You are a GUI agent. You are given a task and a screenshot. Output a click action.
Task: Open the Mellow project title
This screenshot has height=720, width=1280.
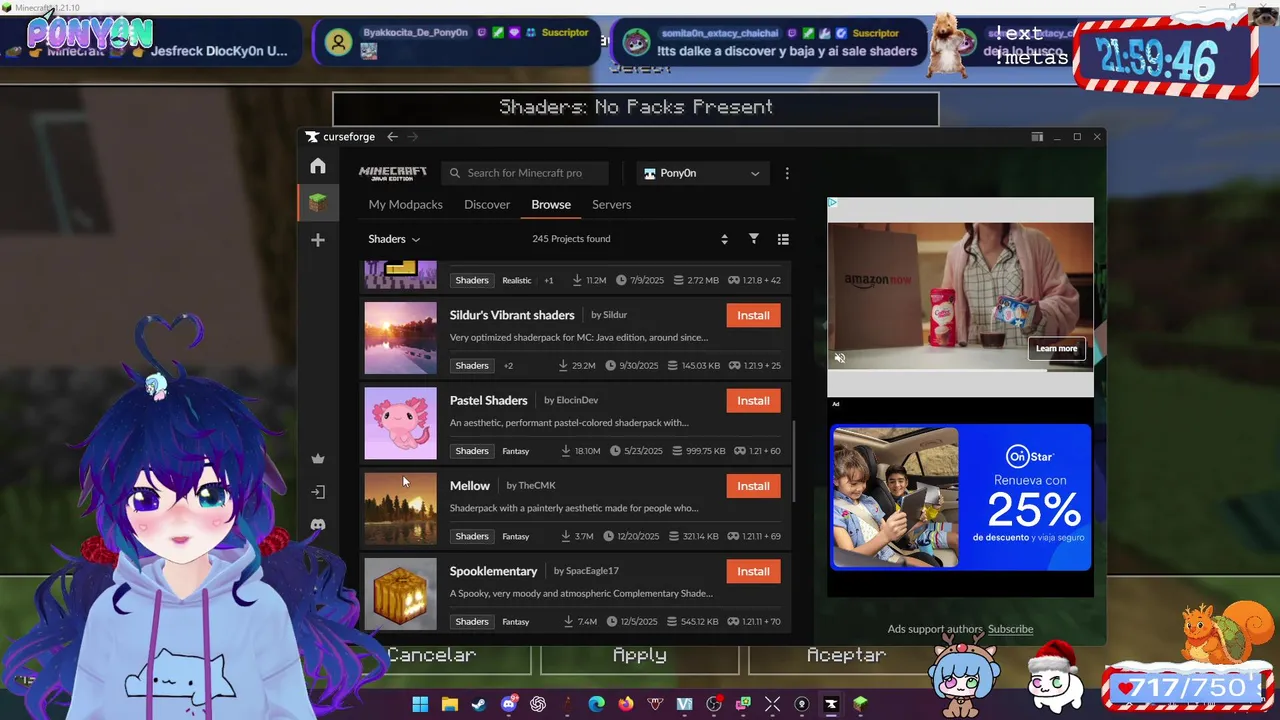(470, 486)
